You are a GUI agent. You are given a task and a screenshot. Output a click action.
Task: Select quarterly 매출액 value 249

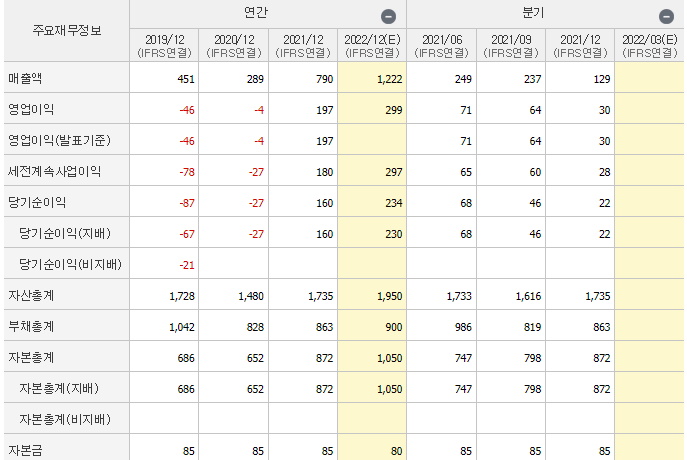[463, 79]
